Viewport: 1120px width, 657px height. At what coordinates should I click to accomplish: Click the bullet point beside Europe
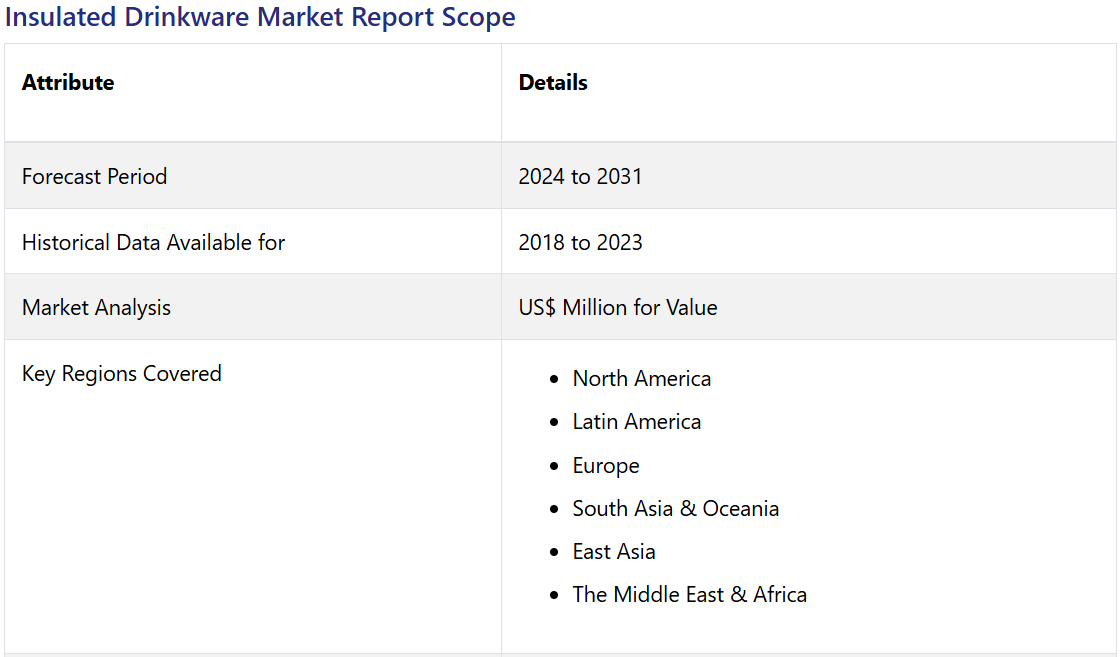(x=555, y=467)
